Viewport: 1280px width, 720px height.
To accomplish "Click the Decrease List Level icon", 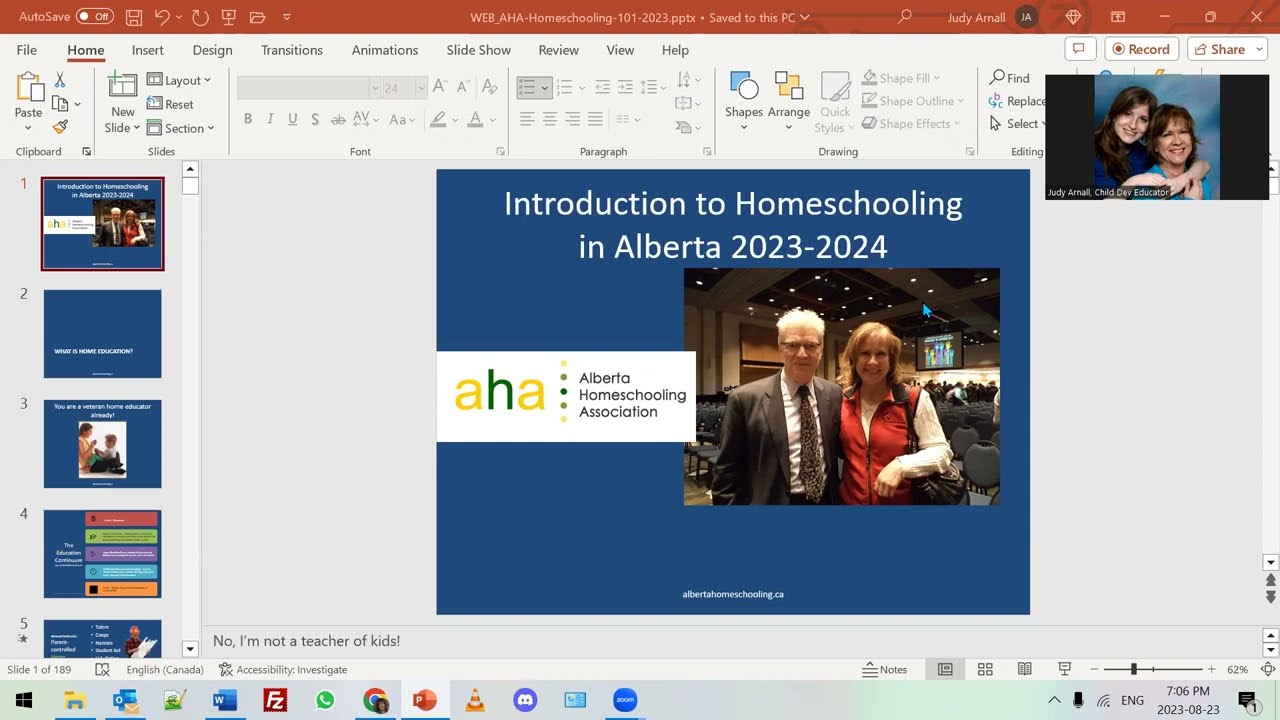I will pos(602,88).
